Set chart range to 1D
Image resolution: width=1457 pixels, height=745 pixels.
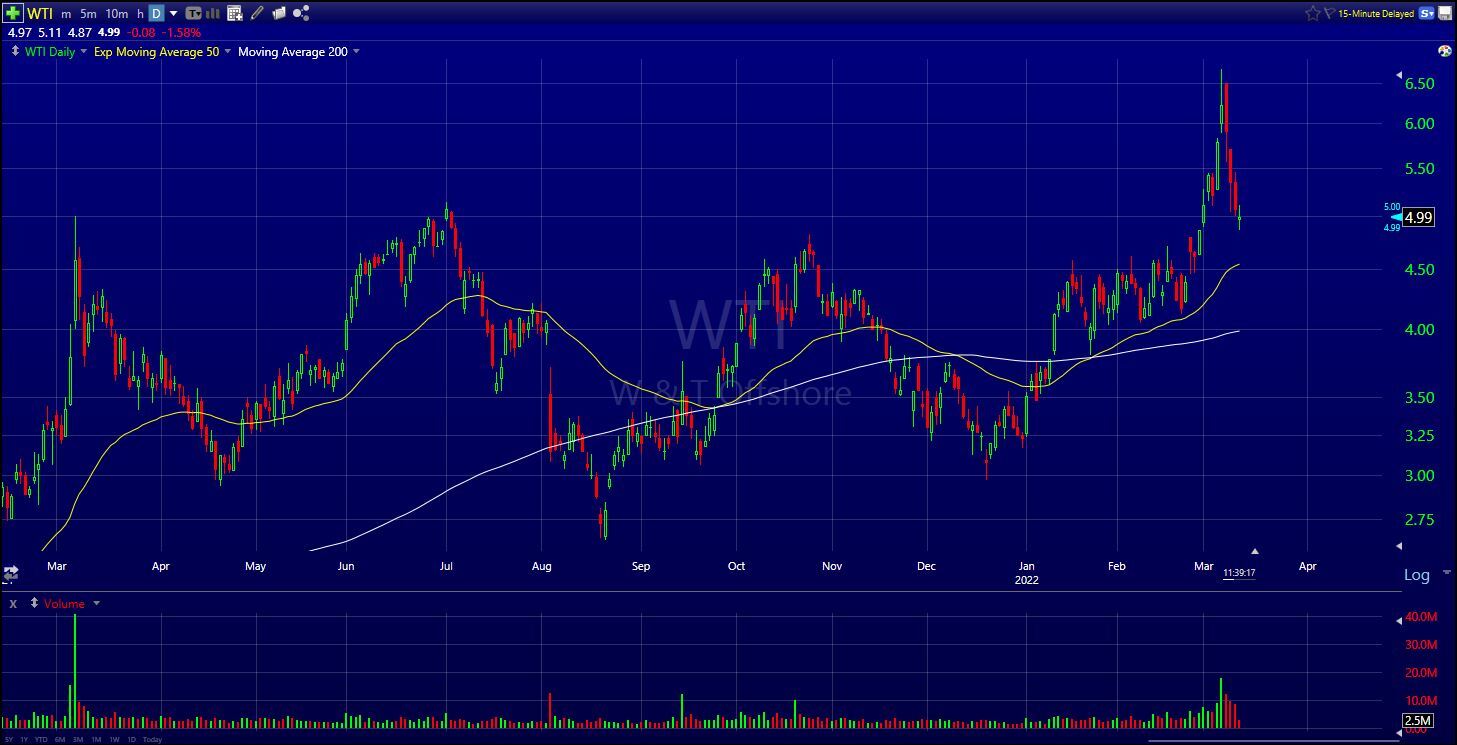coord(131,740)
